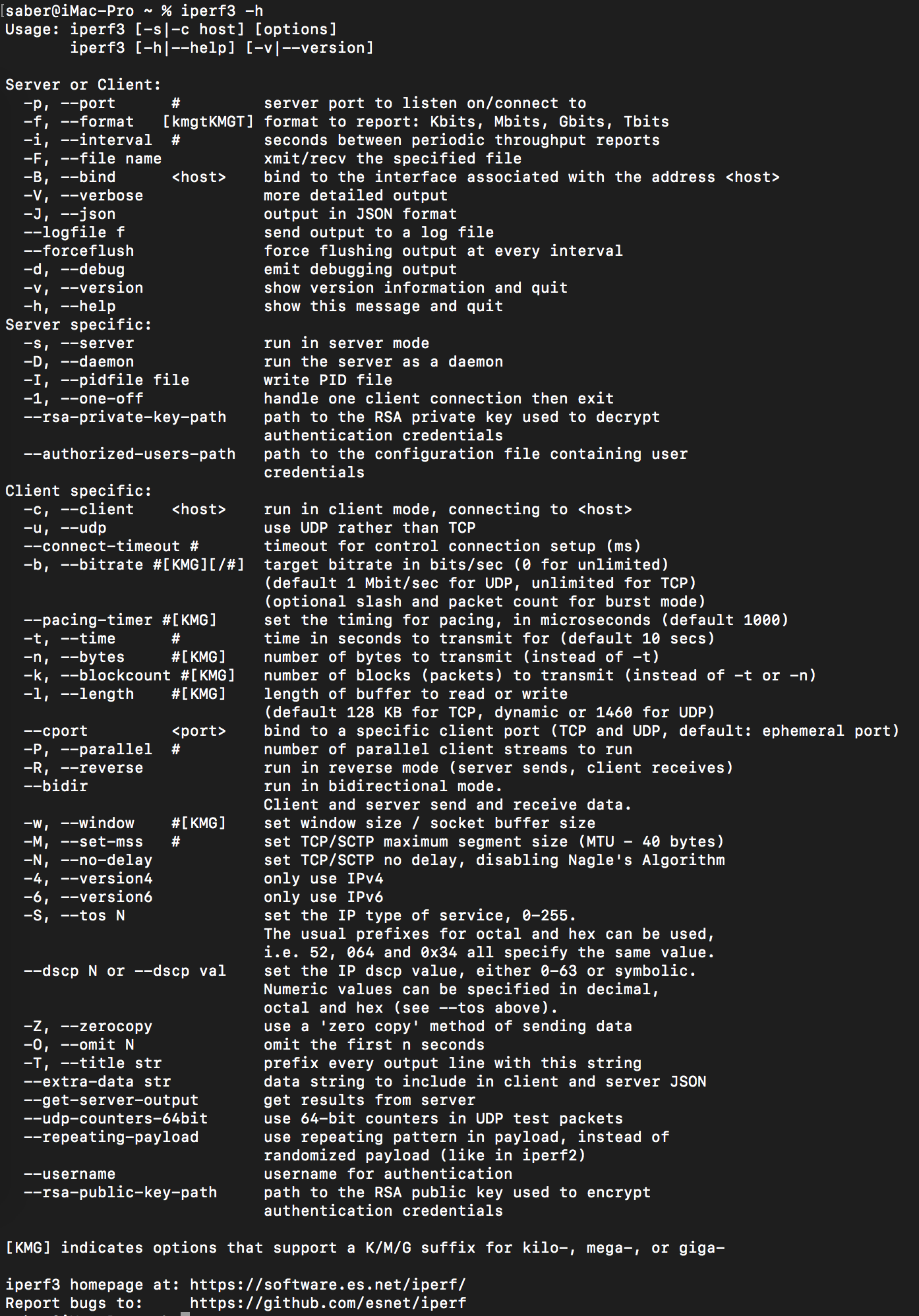Image resolution: width=919 pixels, height=1316 pixels.
Task: Click the '--zerocopy' option text
Action: [106, 1026]
